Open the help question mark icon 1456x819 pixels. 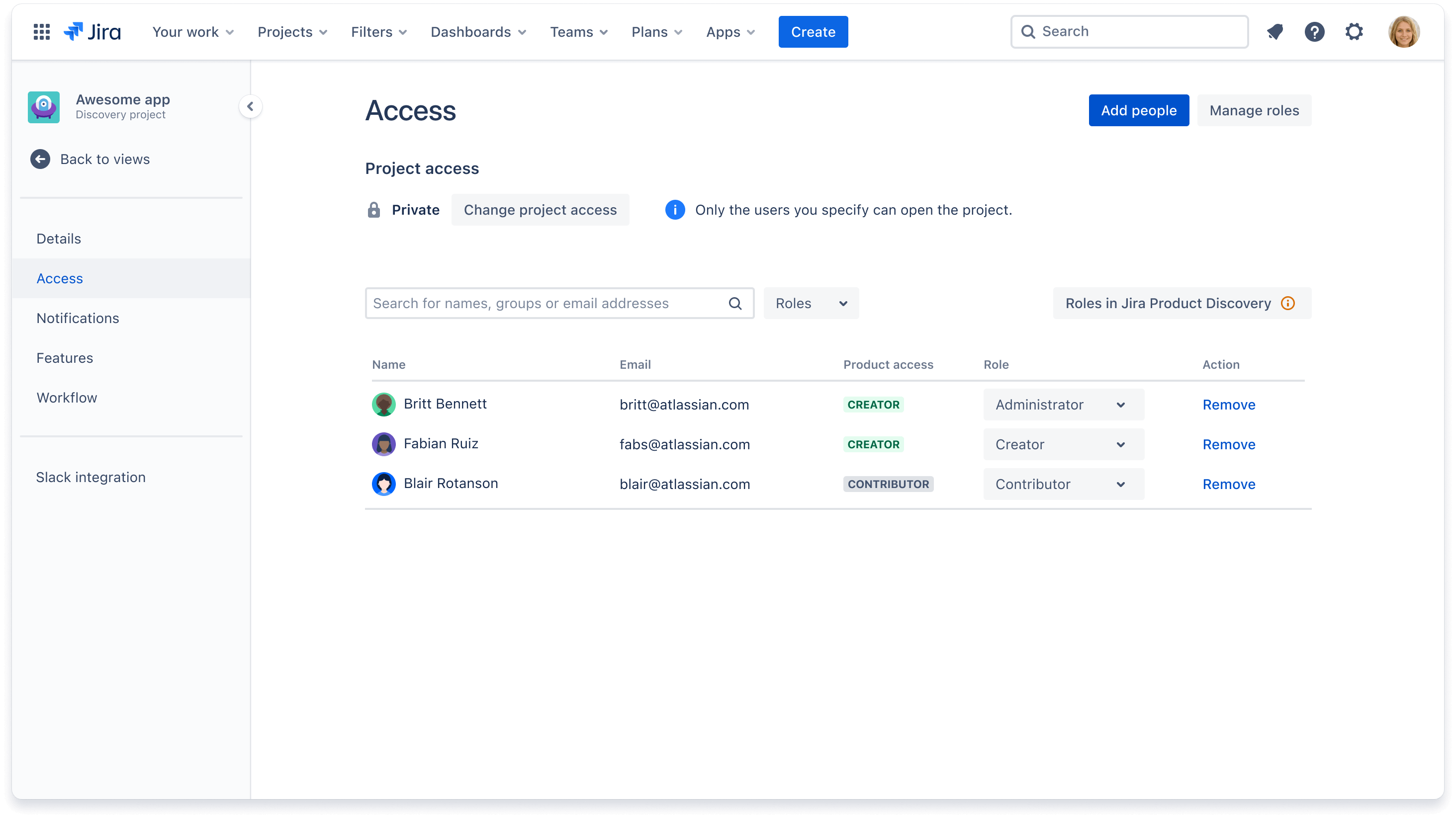pos(1315,31)
